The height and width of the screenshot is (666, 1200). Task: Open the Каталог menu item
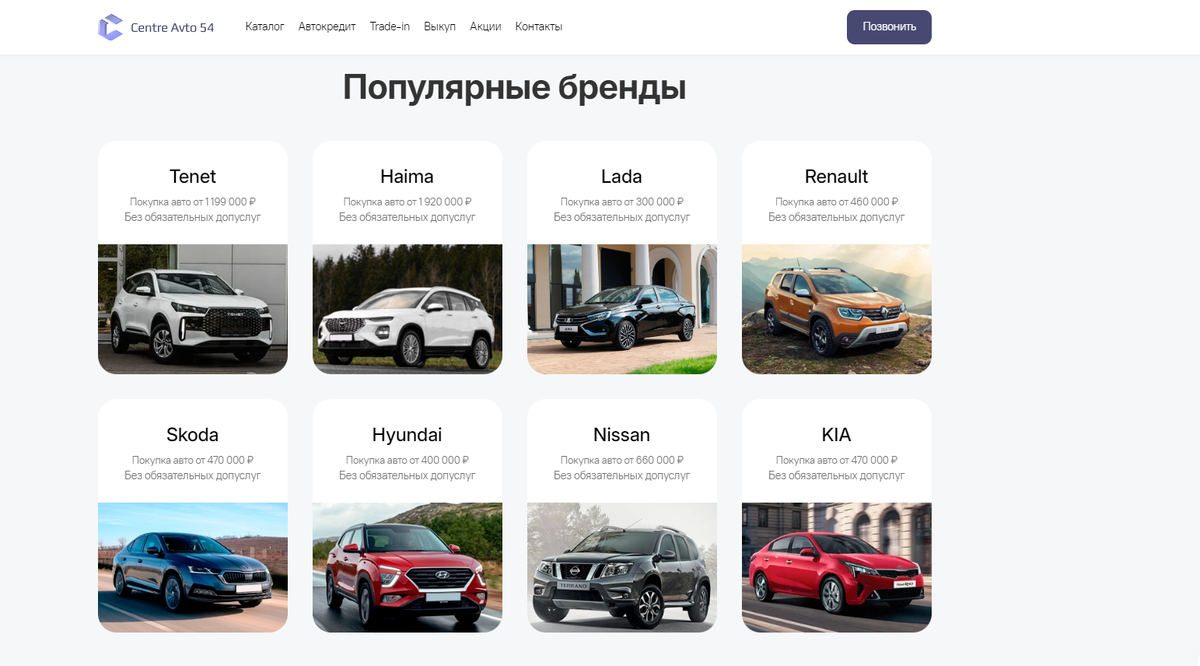(x=265, y=27)
